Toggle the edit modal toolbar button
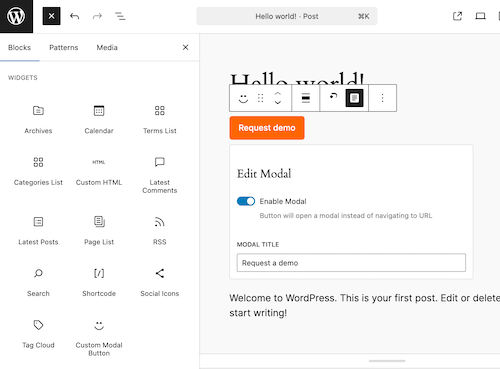Image resolution: width=500 pixels, height=369 pixels. pyautogui.click(x=354, y=98)
